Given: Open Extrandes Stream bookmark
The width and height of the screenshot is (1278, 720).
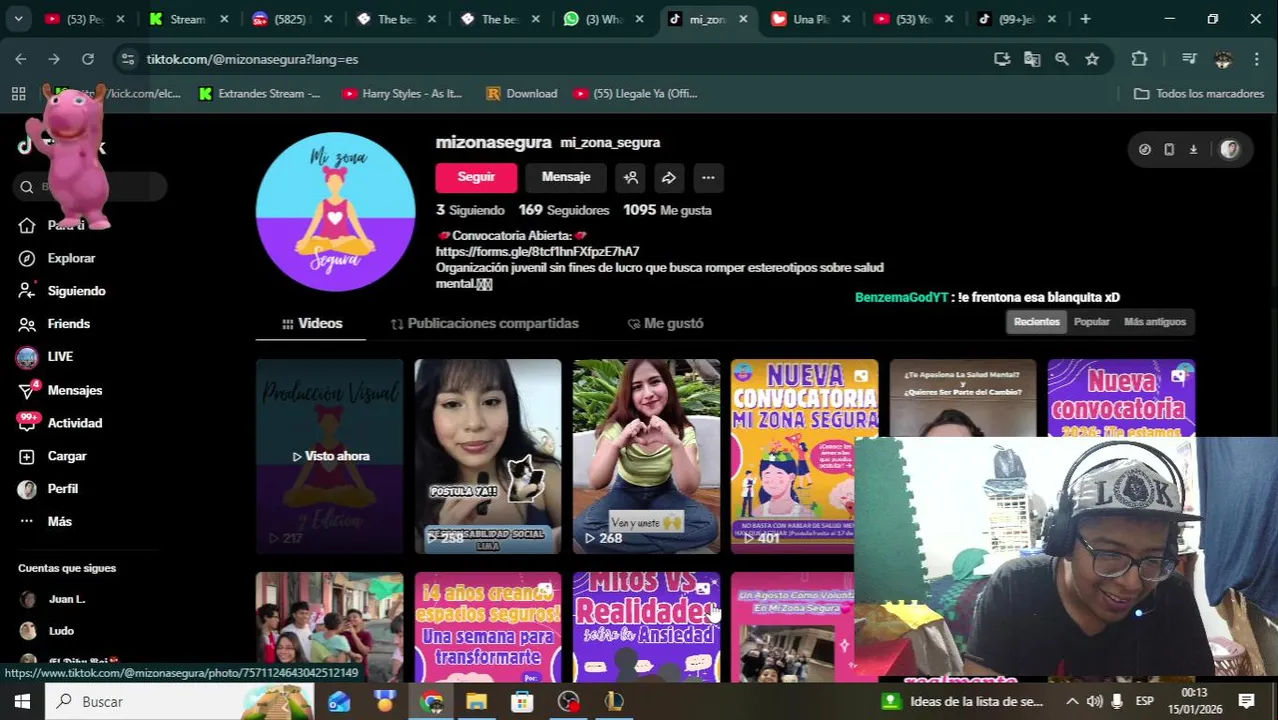Looking at the screenshot, I should (x=259, y=93).
